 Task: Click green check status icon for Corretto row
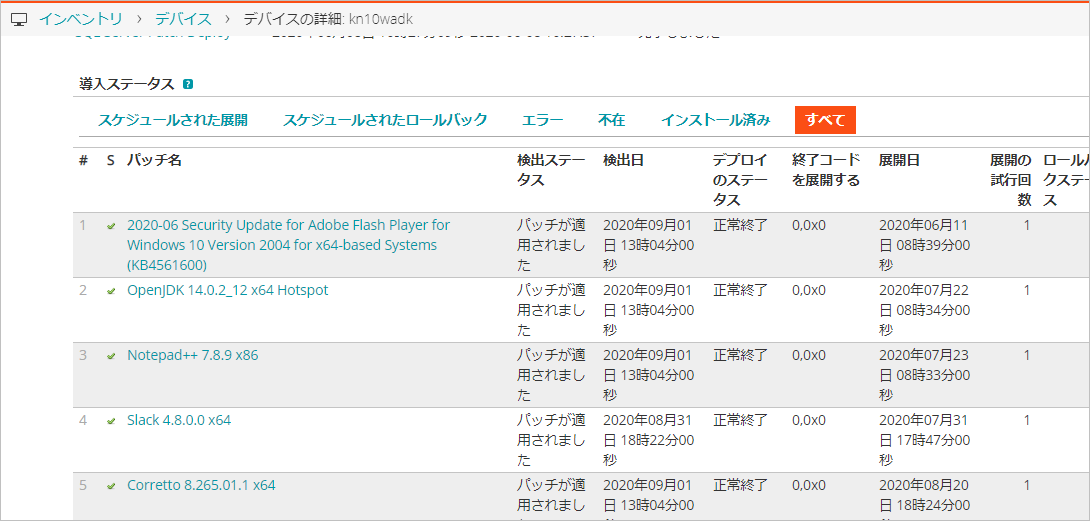pyautogui.click(x=111, y=486)
